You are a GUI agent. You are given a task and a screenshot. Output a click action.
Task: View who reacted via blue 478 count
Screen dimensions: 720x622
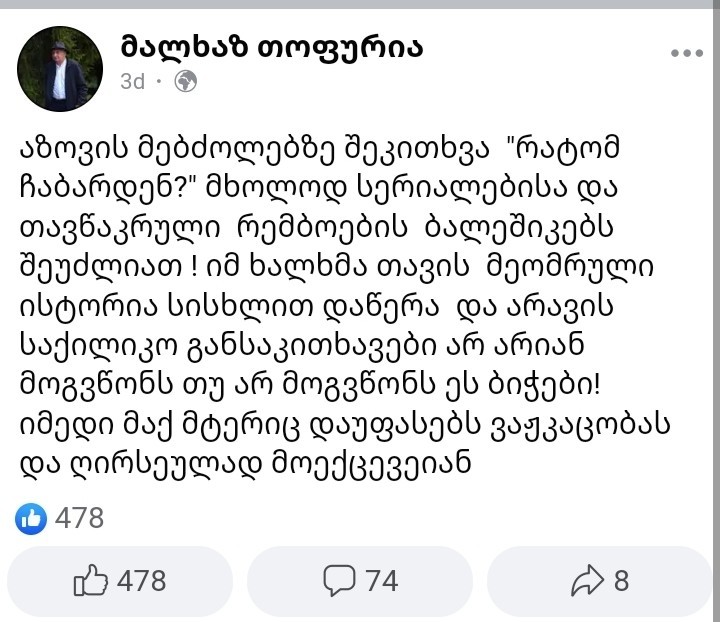click(x=80, y=518)
